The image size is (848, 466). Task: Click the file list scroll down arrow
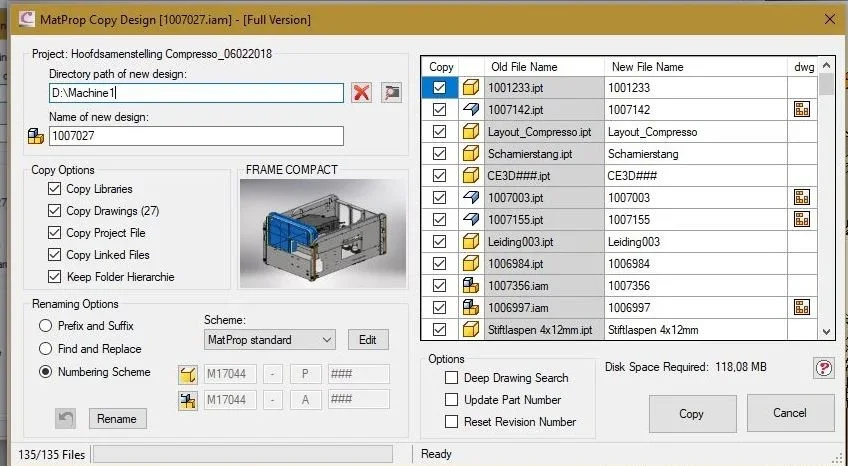click(x=826, y=332)
